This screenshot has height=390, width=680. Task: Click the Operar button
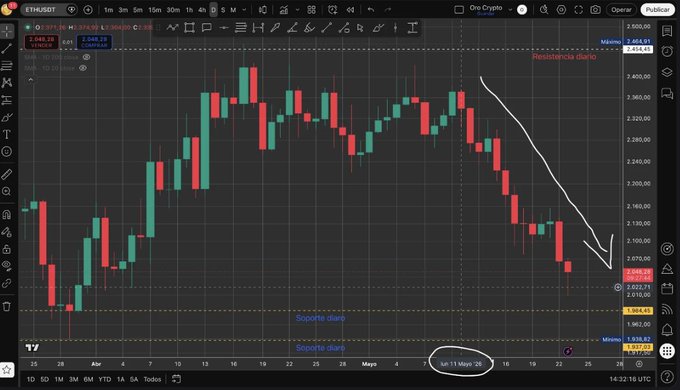point(621,10)
